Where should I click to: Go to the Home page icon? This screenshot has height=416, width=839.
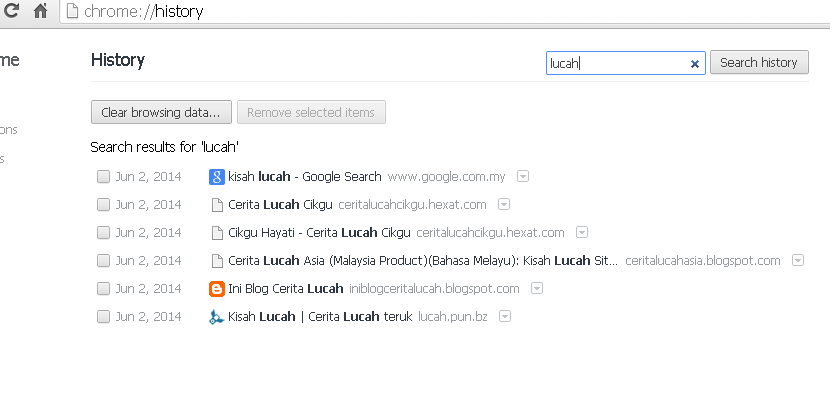coord(40,10)
